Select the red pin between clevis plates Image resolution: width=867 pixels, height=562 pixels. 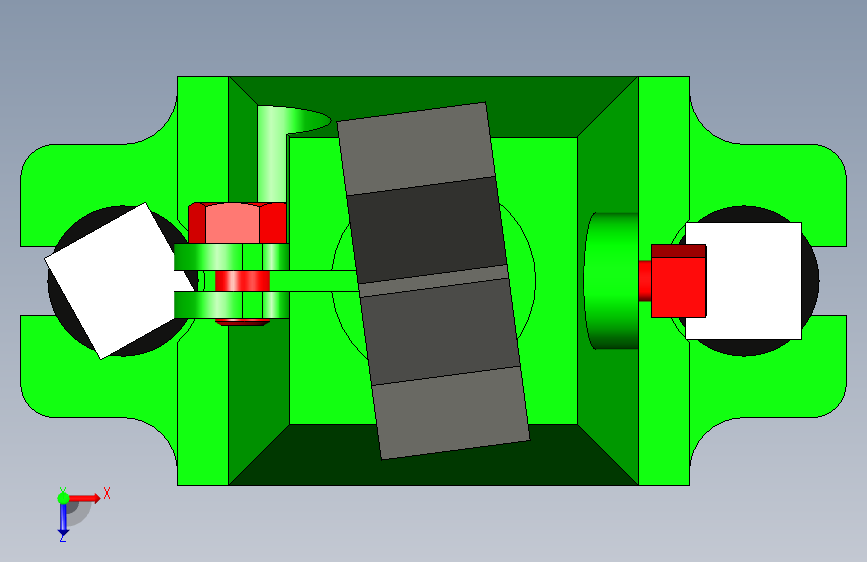[242, 281]
